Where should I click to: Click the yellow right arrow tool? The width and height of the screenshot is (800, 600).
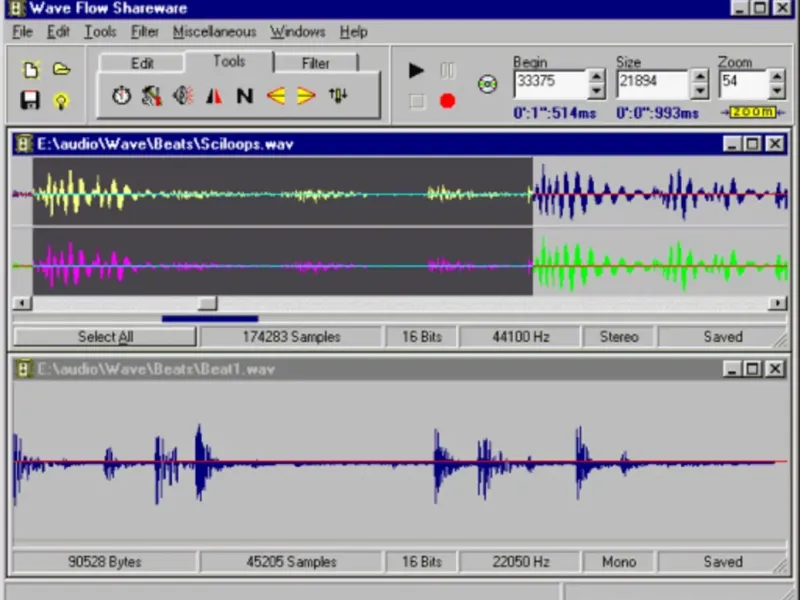tap(306, 96)
